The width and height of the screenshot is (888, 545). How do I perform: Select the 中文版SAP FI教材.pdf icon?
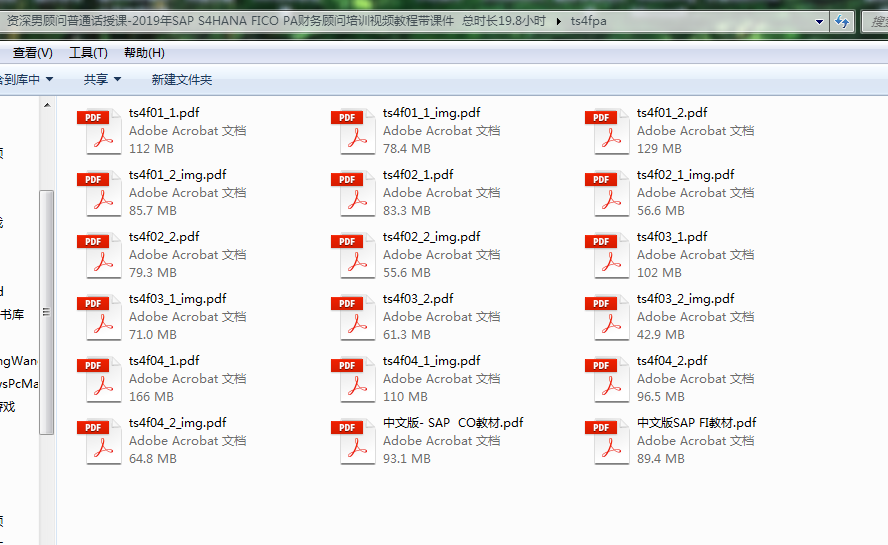point(606,441)
